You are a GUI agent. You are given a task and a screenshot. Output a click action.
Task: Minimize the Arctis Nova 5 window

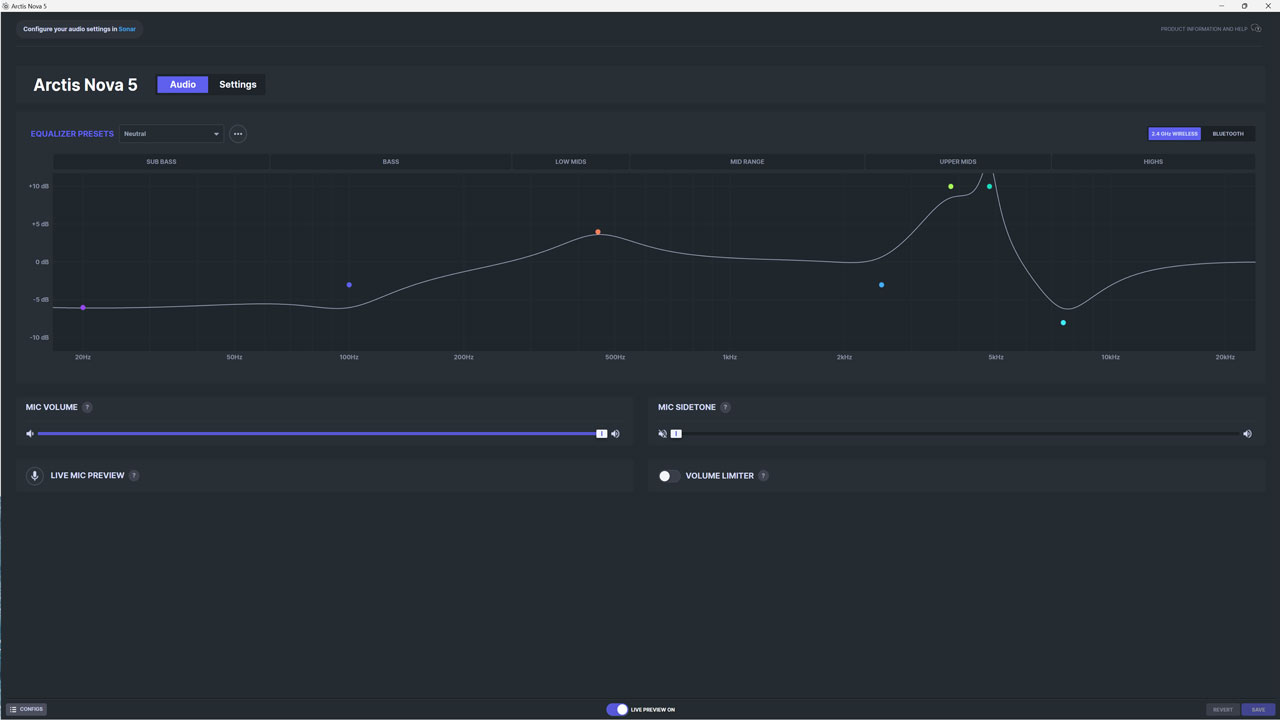[x=1221, y=6]
